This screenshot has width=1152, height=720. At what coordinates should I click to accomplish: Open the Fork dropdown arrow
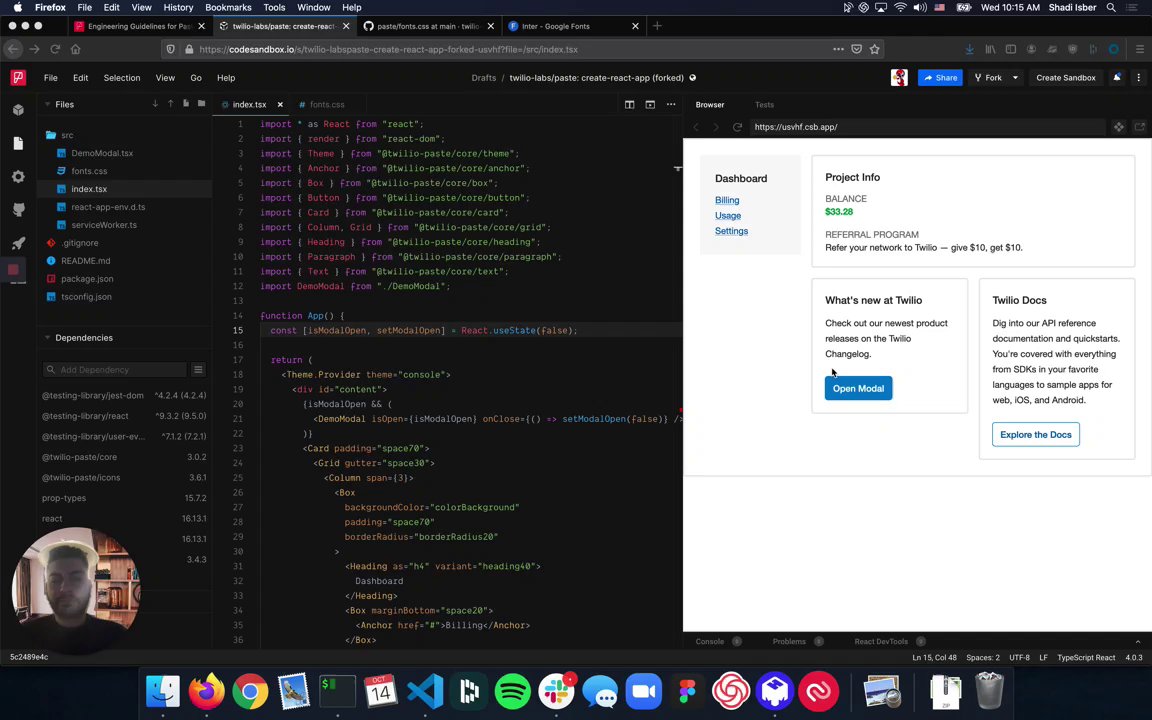click(x=1015, y=77)
